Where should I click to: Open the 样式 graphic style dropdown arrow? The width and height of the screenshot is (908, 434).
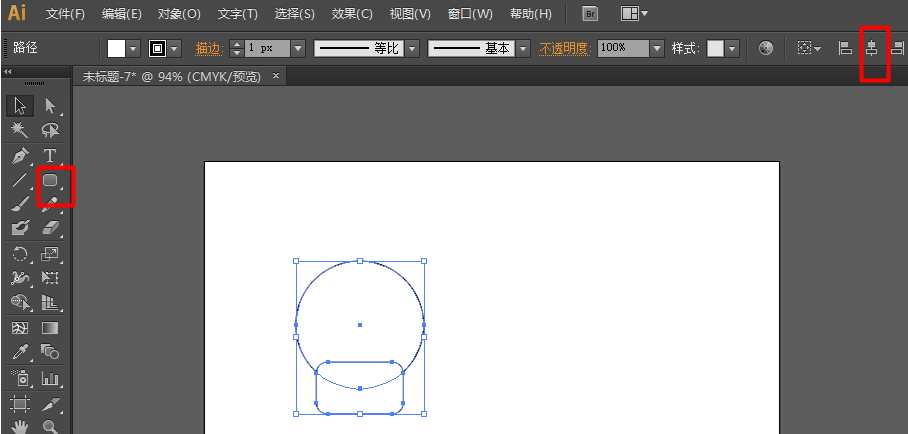[x=733, y=49]
